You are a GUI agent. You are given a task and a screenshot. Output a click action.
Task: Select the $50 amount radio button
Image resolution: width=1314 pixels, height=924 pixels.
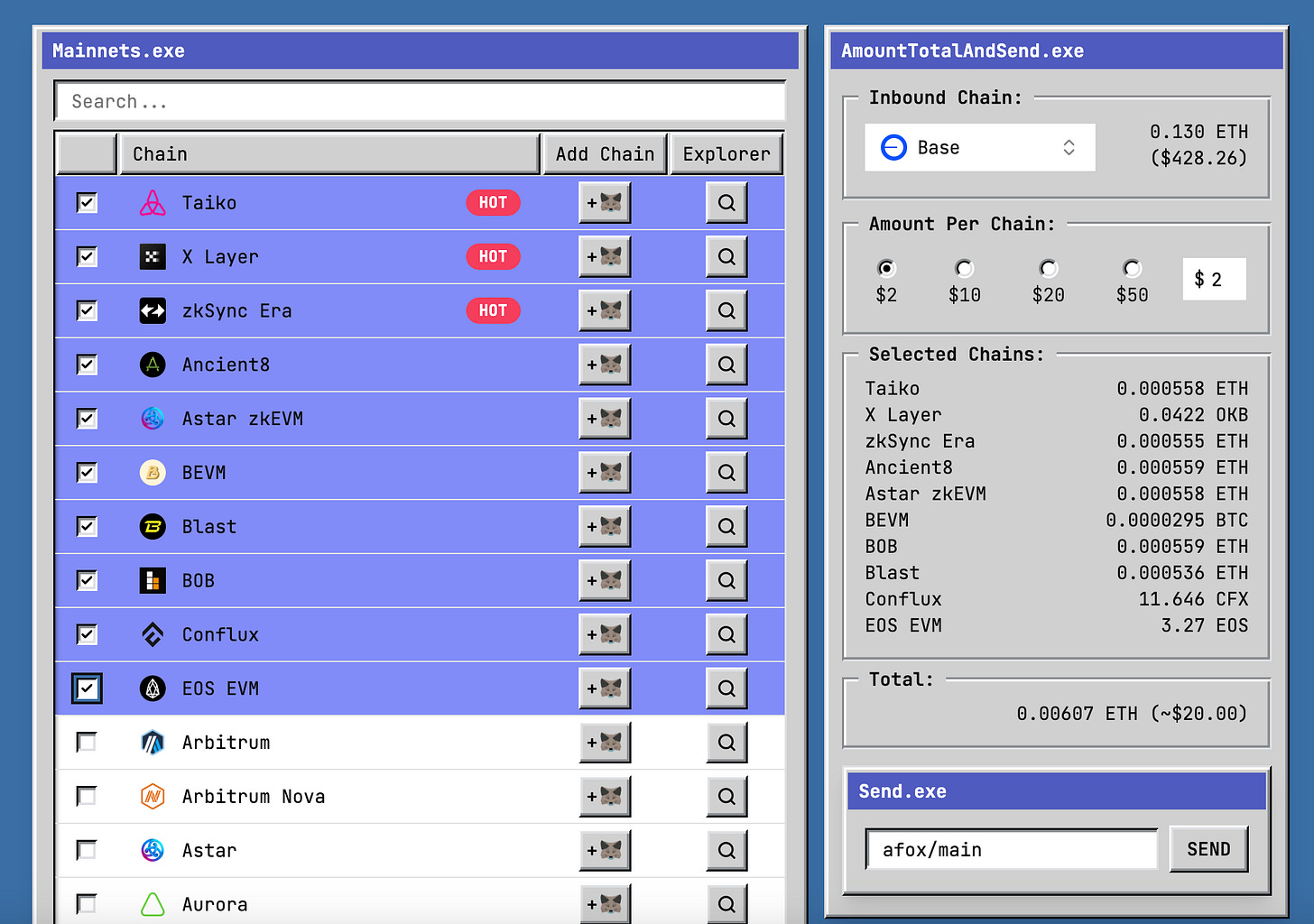tap(1133, 268)
